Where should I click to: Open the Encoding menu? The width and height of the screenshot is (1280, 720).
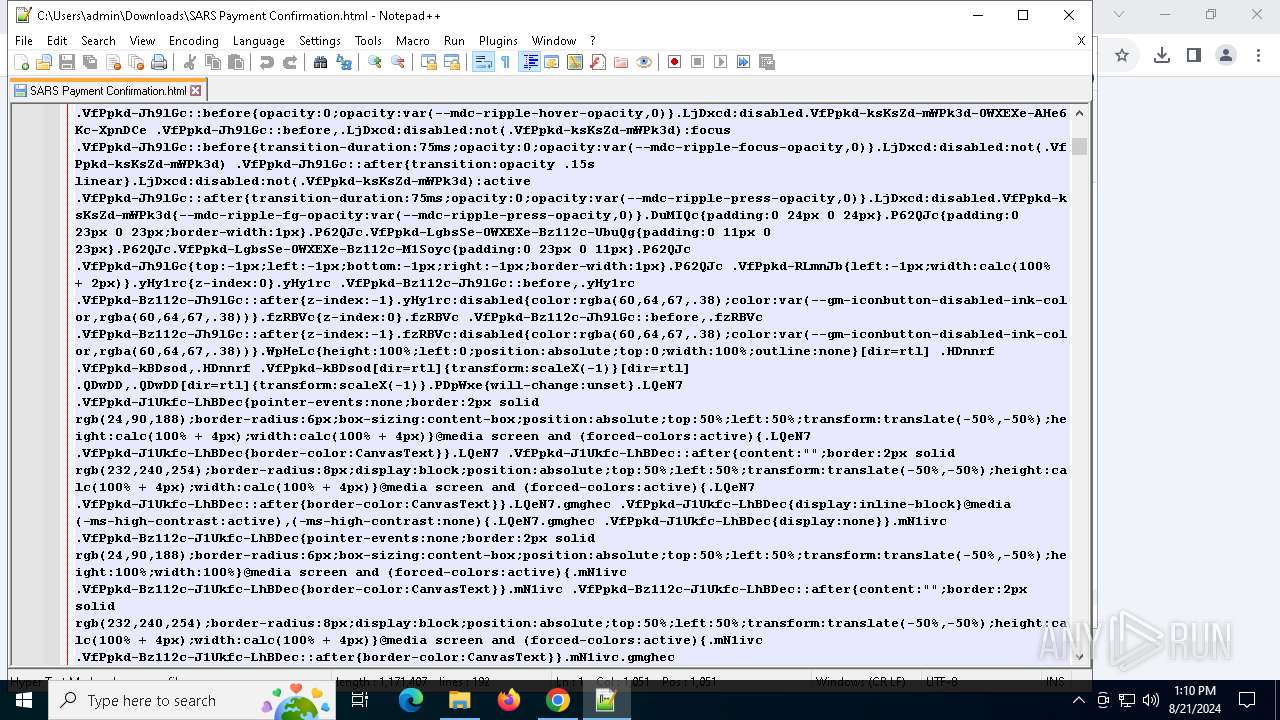click(x=194, y=41)
